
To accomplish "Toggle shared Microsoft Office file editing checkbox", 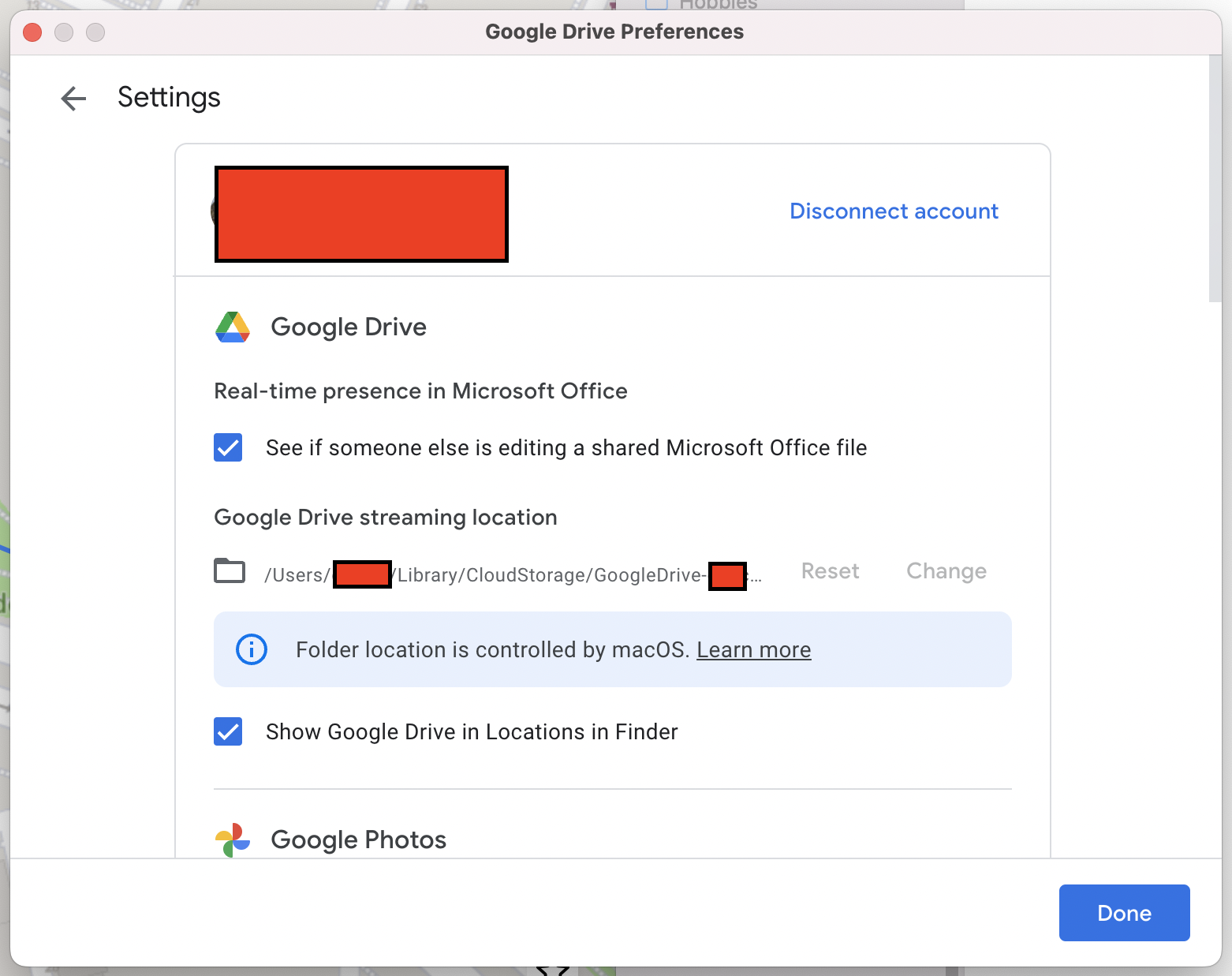I will pyautogui.click(x=228, y=447).
